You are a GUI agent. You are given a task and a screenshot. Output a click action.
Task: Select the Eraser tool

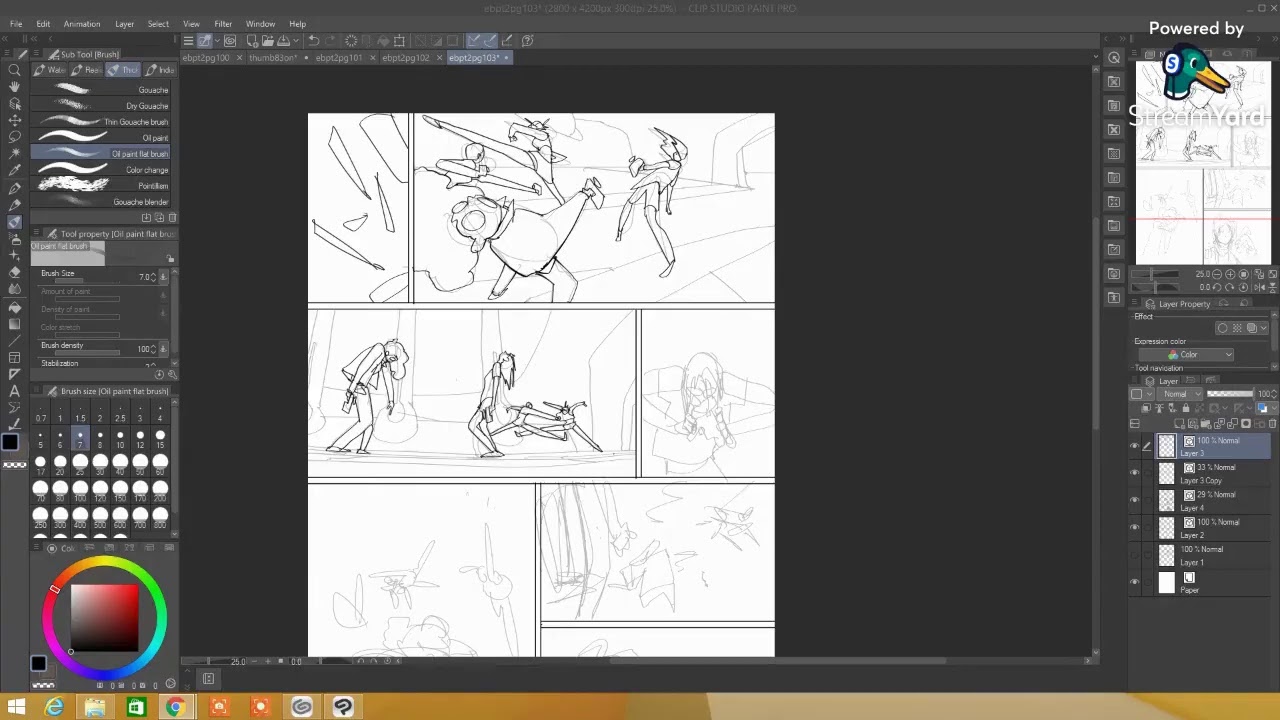click(x=14, y=272)
